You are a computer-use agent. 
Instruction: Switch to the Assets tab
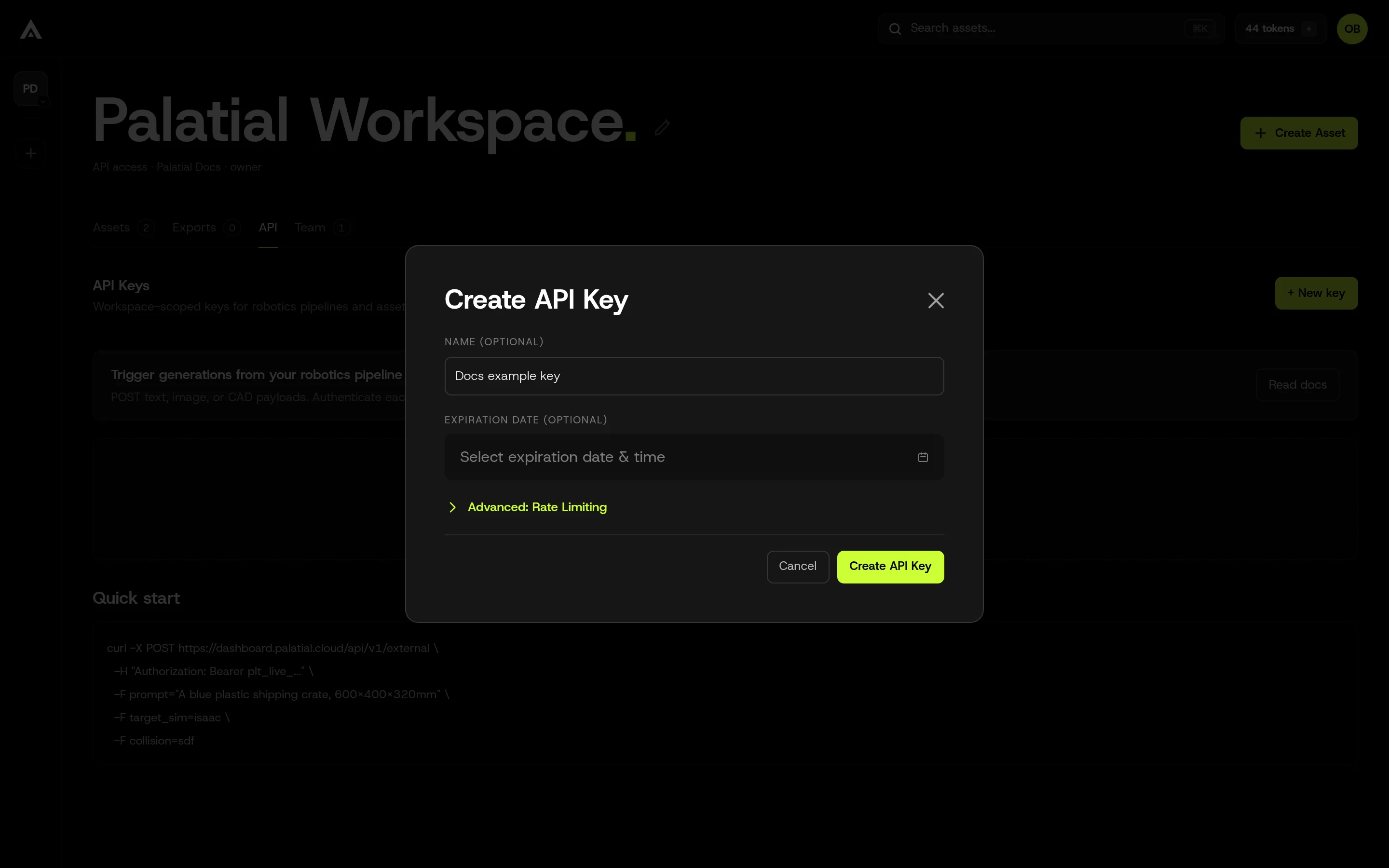tap(123, 228)
